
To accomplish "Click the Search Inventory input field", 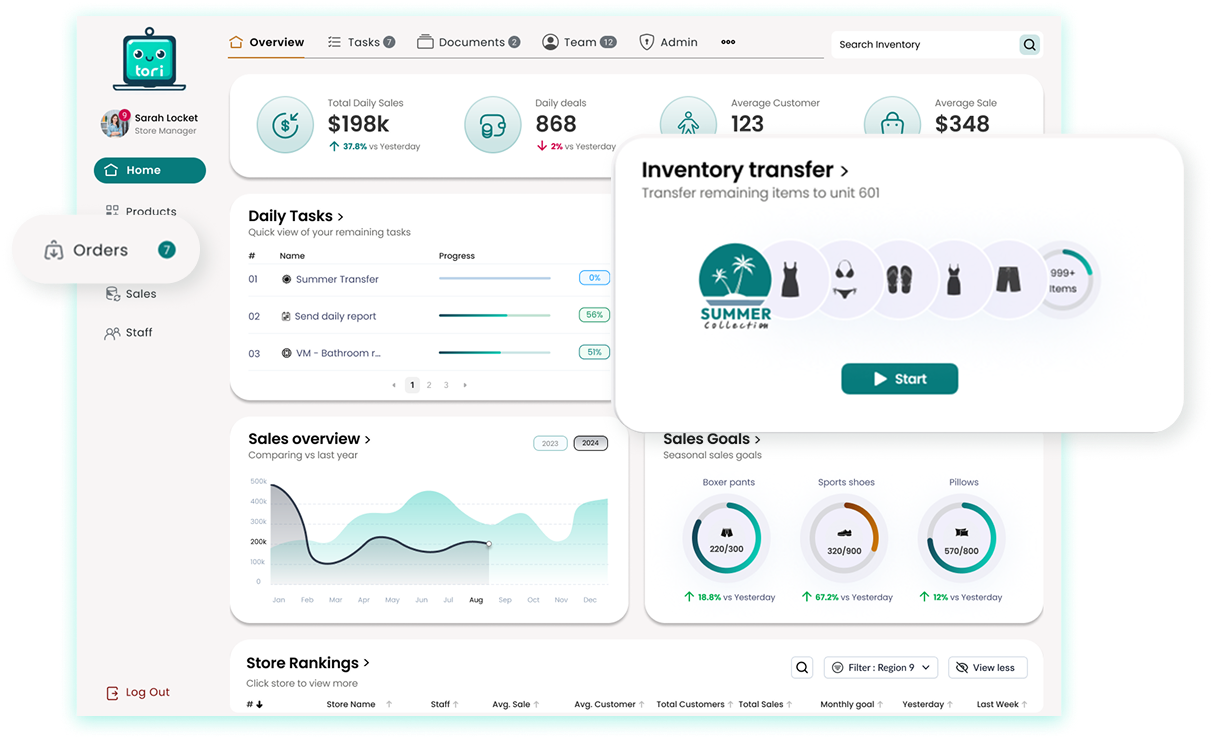I will tap(920, 45).
